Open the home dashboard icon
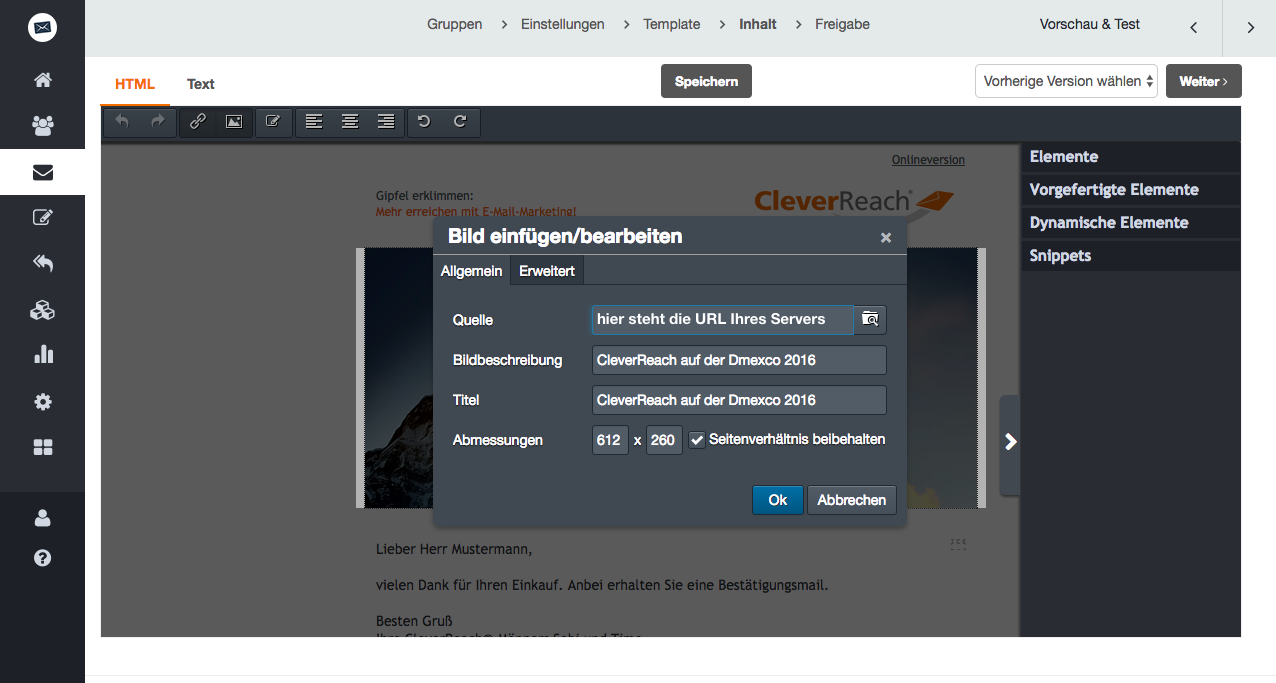Screen dimensions: 1276x683 (42, 80)
